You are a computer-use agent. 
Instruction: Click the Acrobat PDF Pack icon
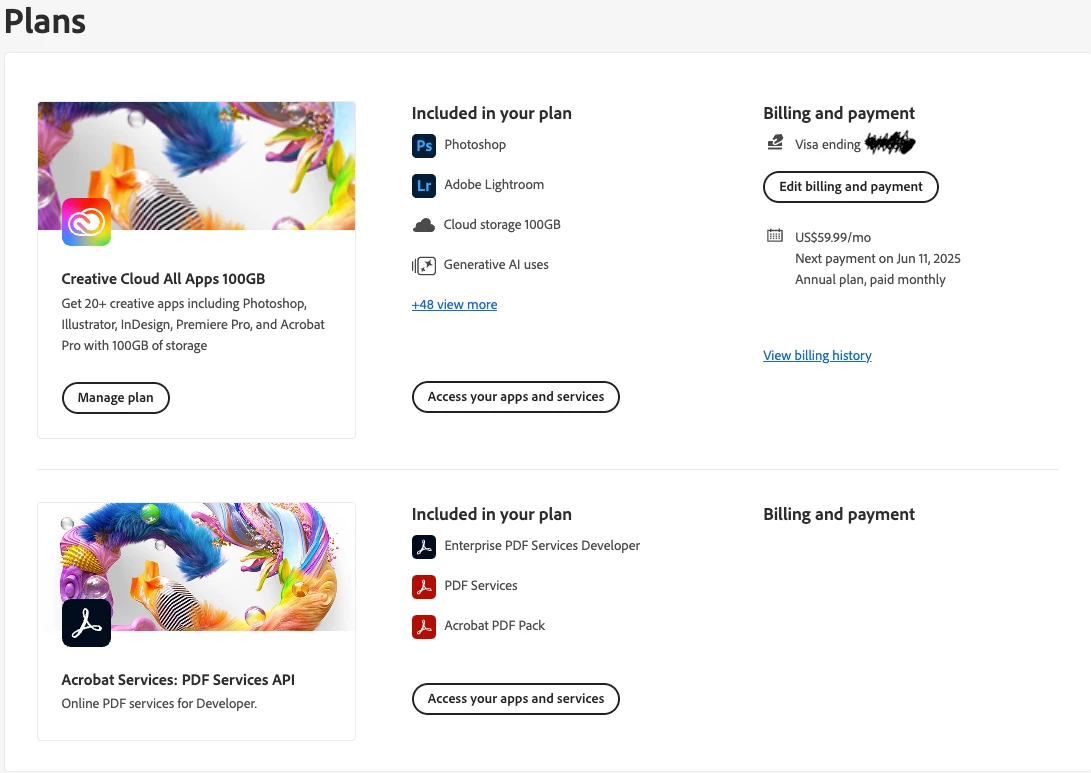coord(424,627)
